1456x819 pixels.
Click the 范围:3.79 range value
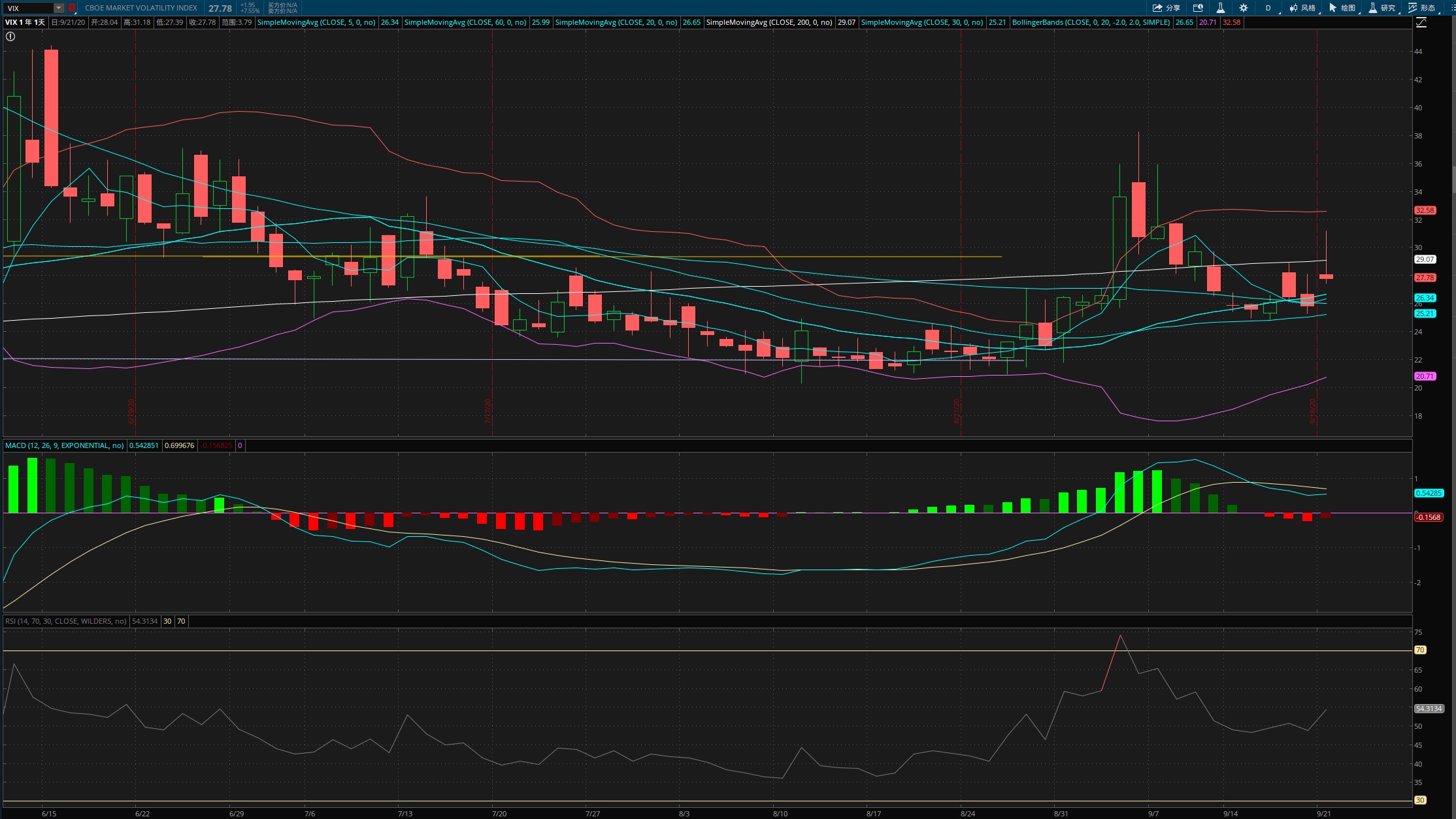237,22
